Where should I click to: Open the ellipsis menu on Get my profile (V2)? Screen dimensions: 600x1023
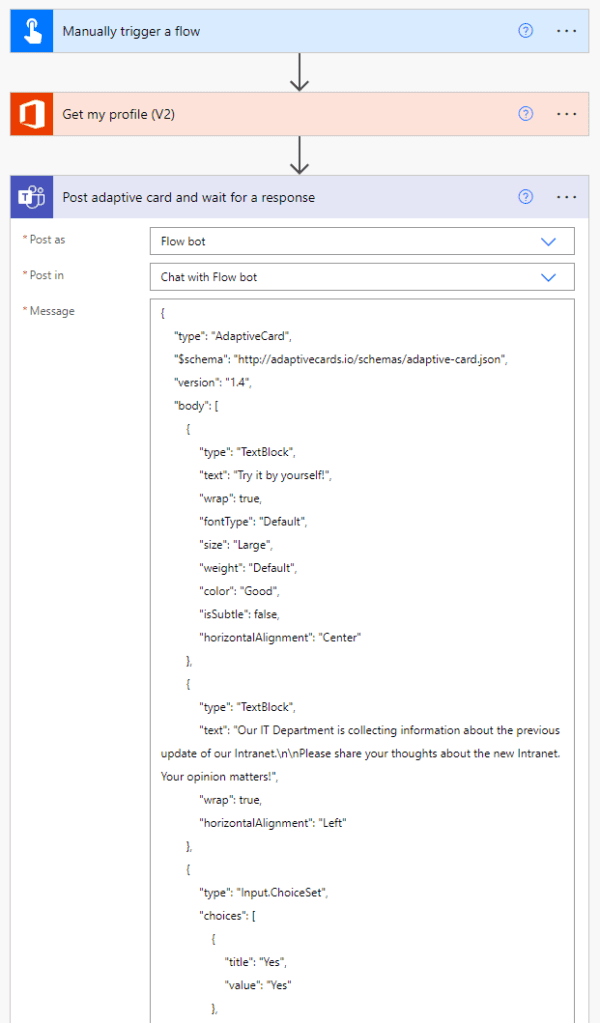567,114
